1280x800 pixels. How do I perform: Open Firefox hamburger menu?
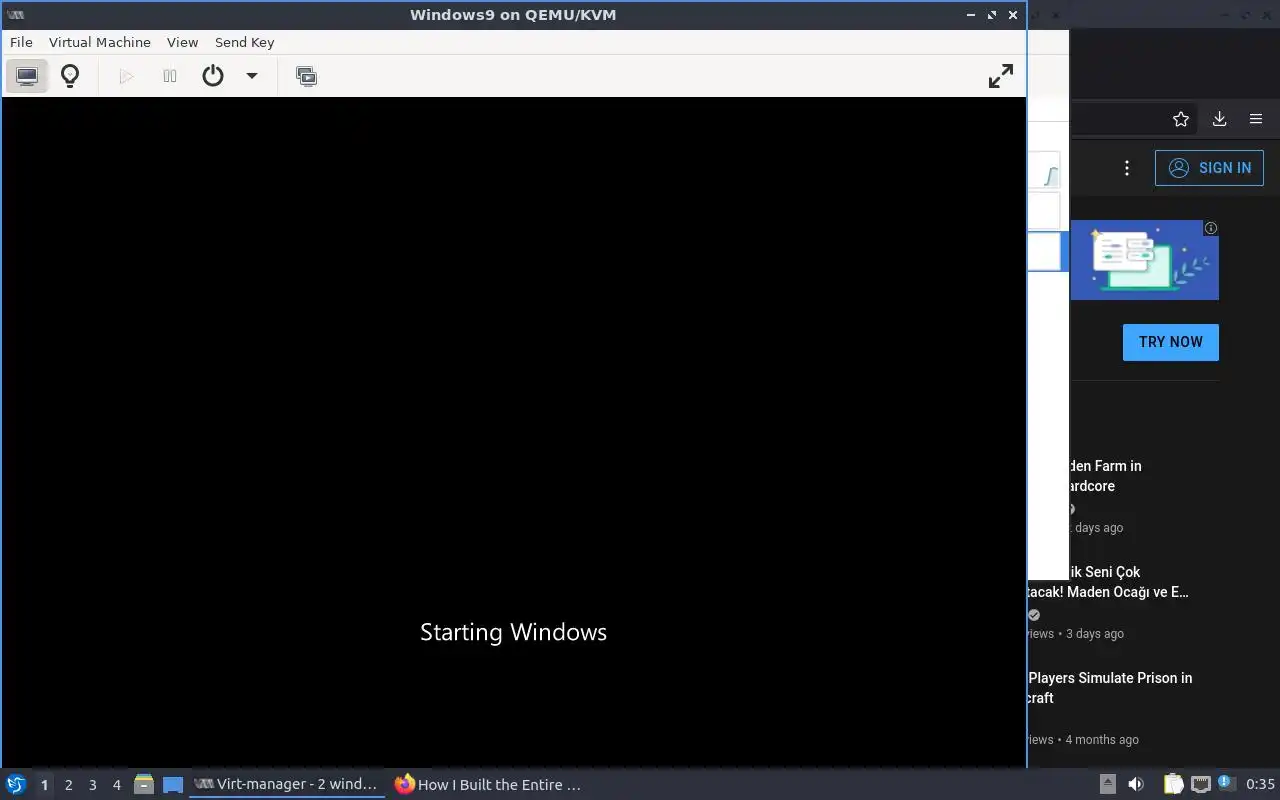(x=1256, y=119)
